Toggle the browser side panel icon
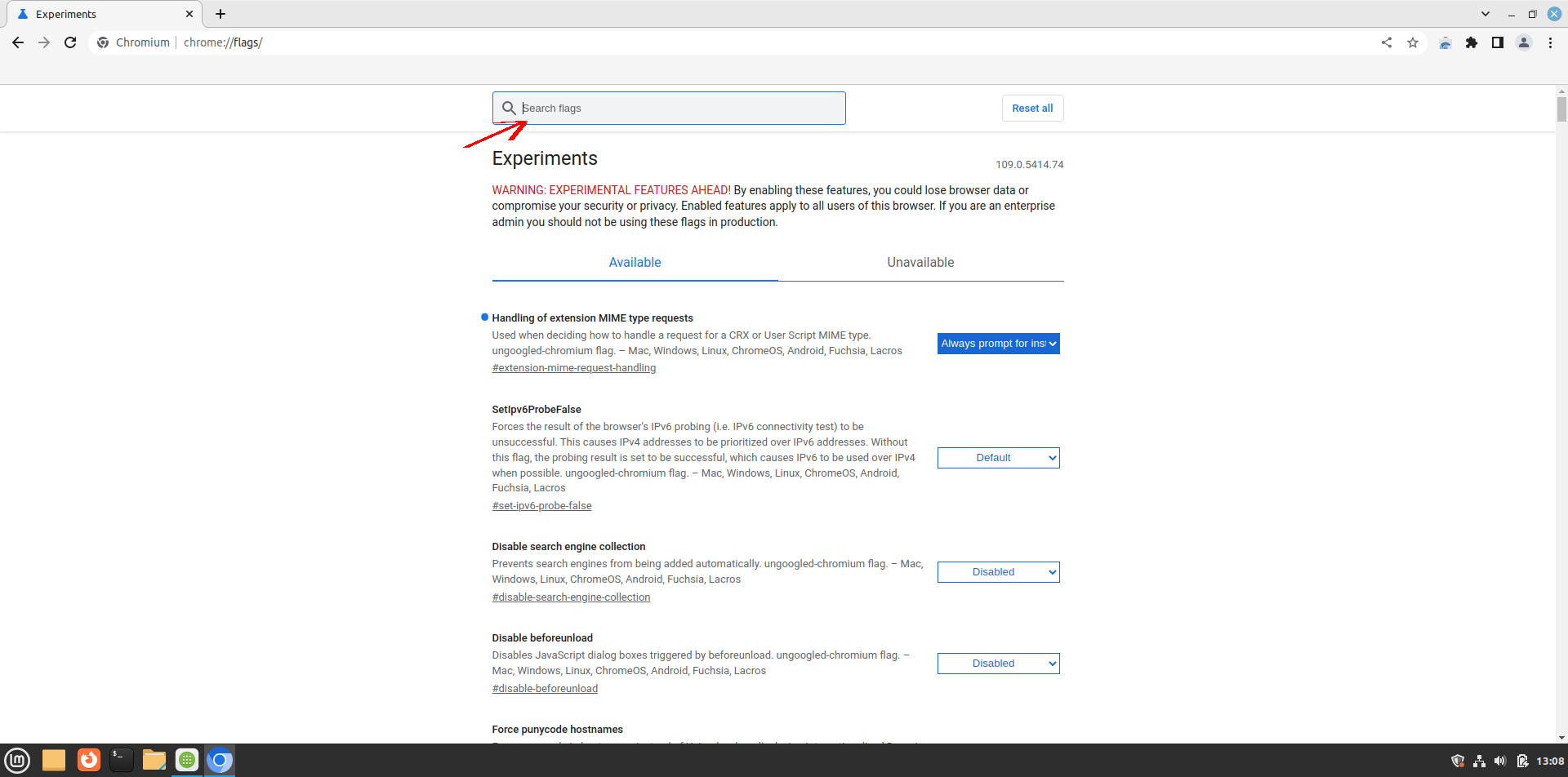This screenshot has height=777, width=1568. [1498, 42]
